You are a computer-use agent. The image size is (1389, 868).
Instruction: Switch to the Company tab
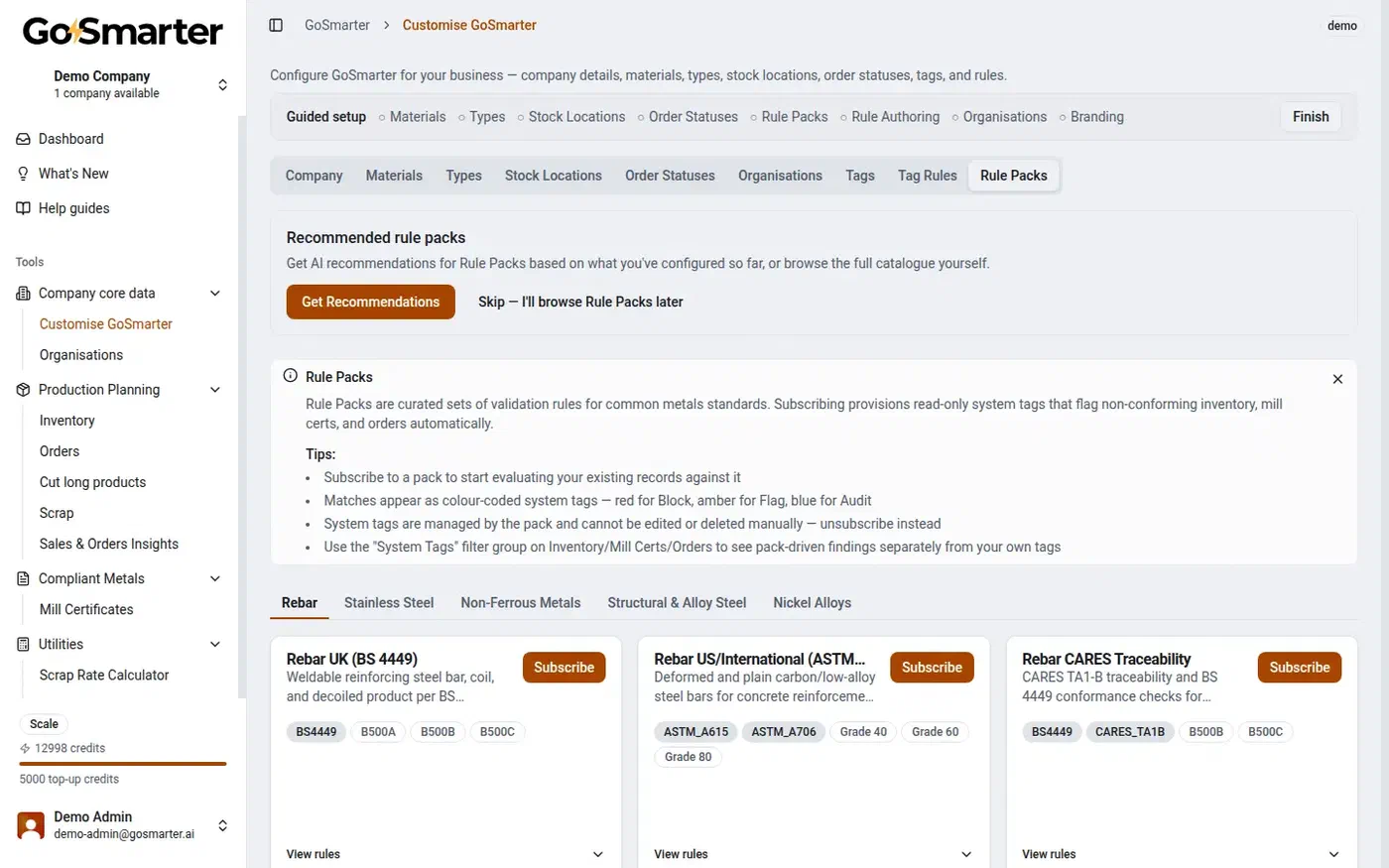pos(314,176)
